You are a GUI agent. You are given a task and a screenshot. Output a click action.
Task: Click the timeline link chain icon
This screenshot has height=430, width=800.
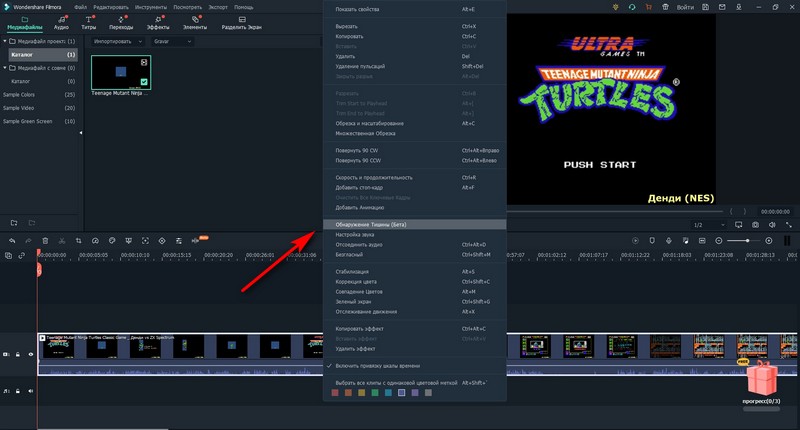click(21, 256)
